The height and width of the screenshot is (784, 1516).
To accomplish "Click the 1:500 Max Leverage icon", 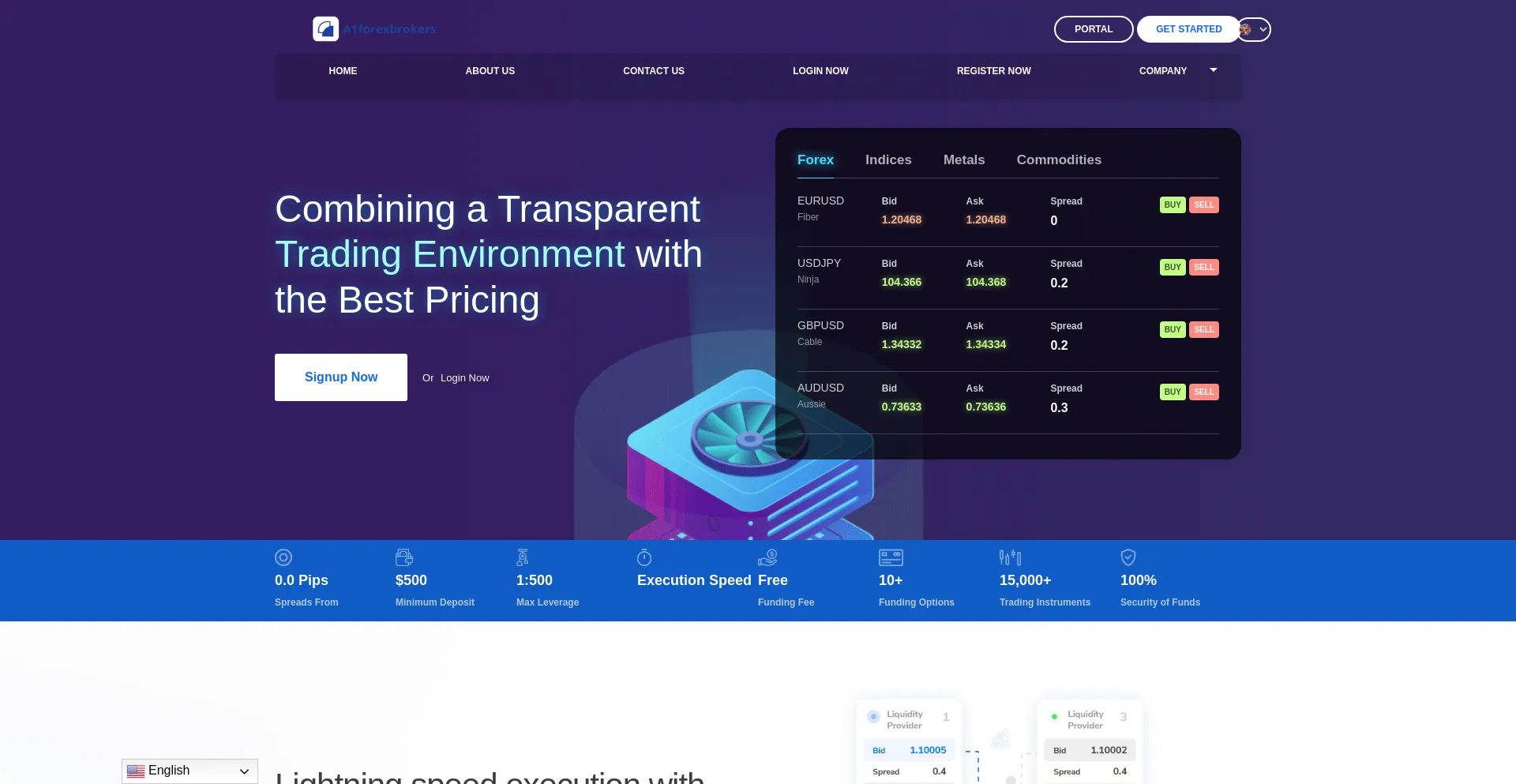I will pos(523,557).
